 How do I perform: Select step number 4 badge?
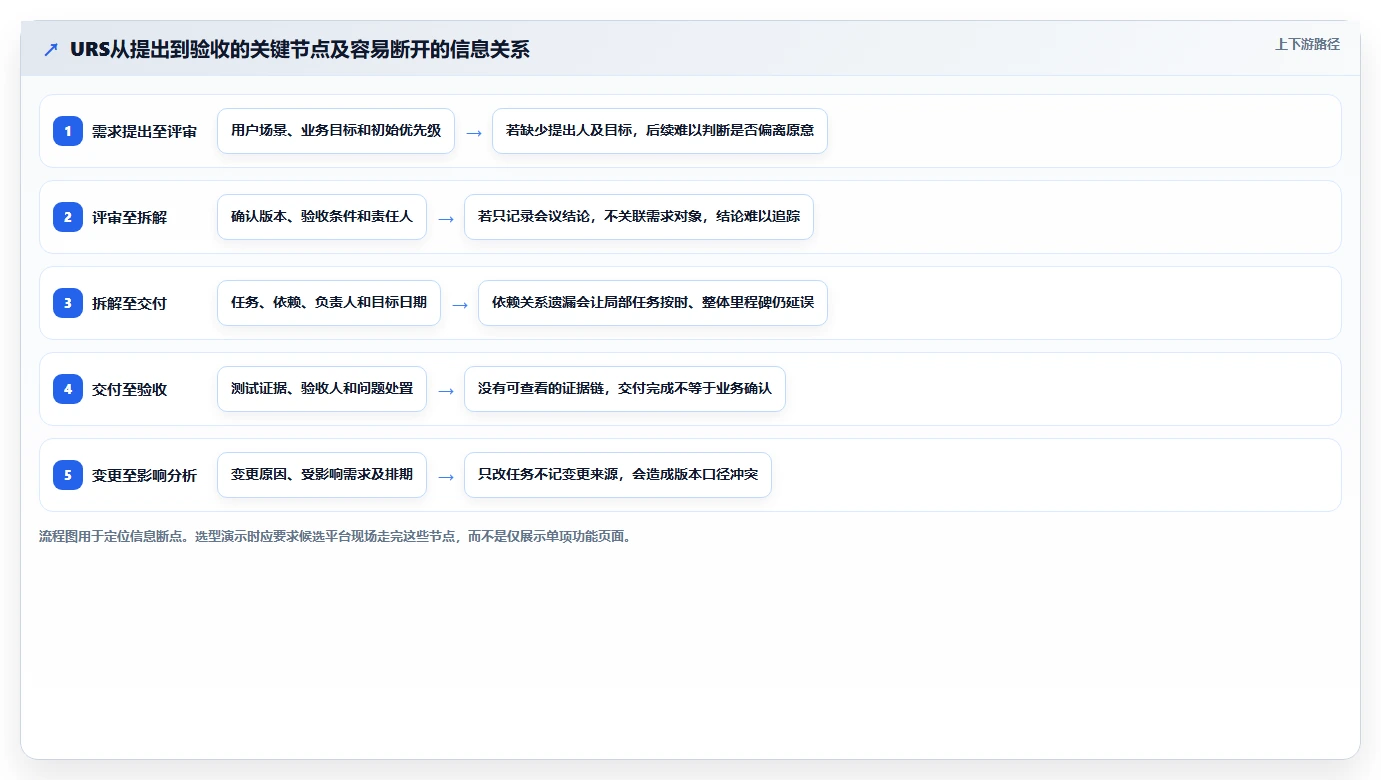coord(68,389)
